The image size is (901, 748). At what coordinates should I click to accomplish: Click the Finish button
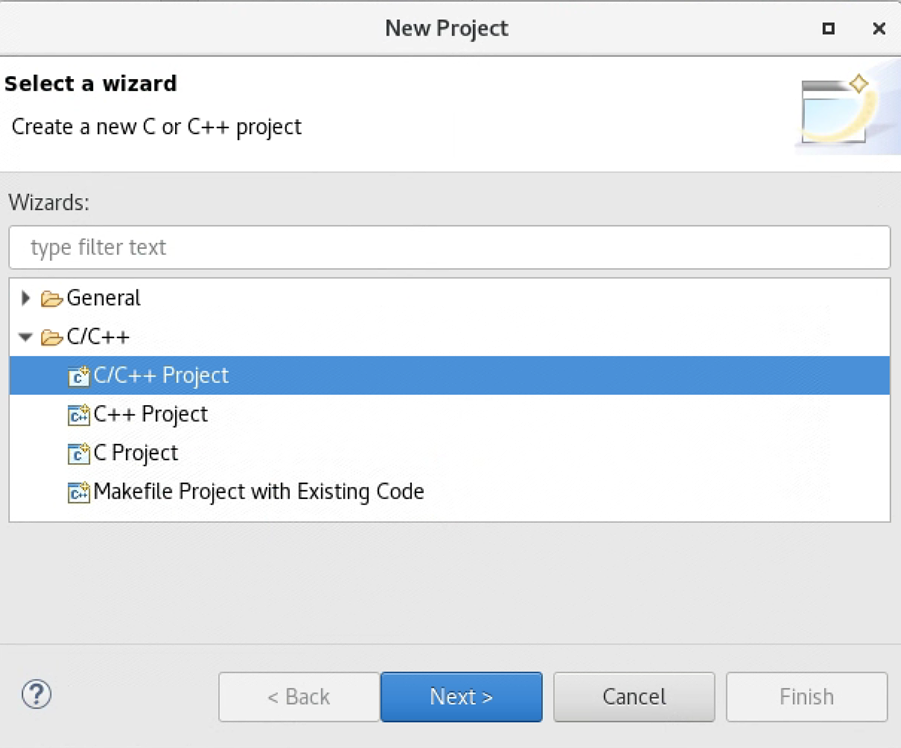806,697
